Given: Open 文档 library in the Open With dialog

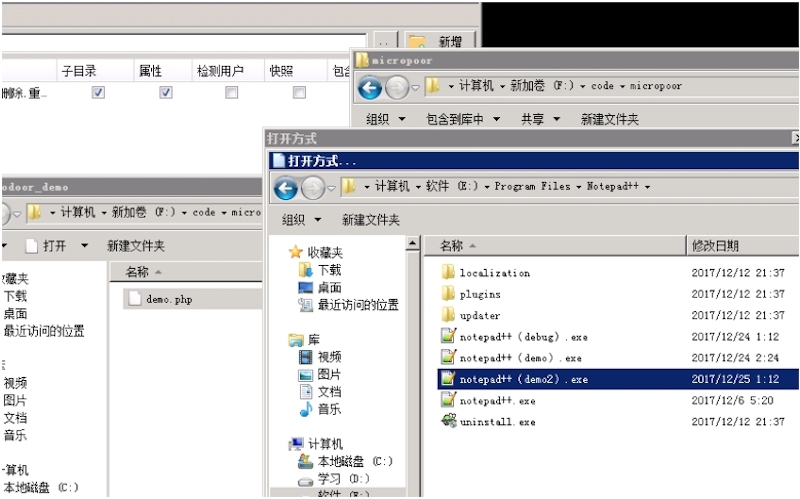Looking at the screenshot, I should tap(329, 391).
